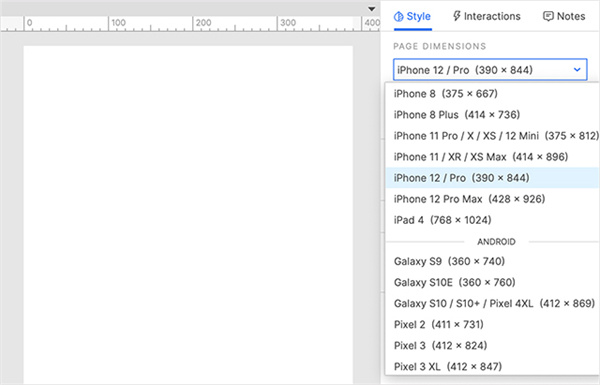Click the Interactions lightning bolt icon

(x=457, y=16)
